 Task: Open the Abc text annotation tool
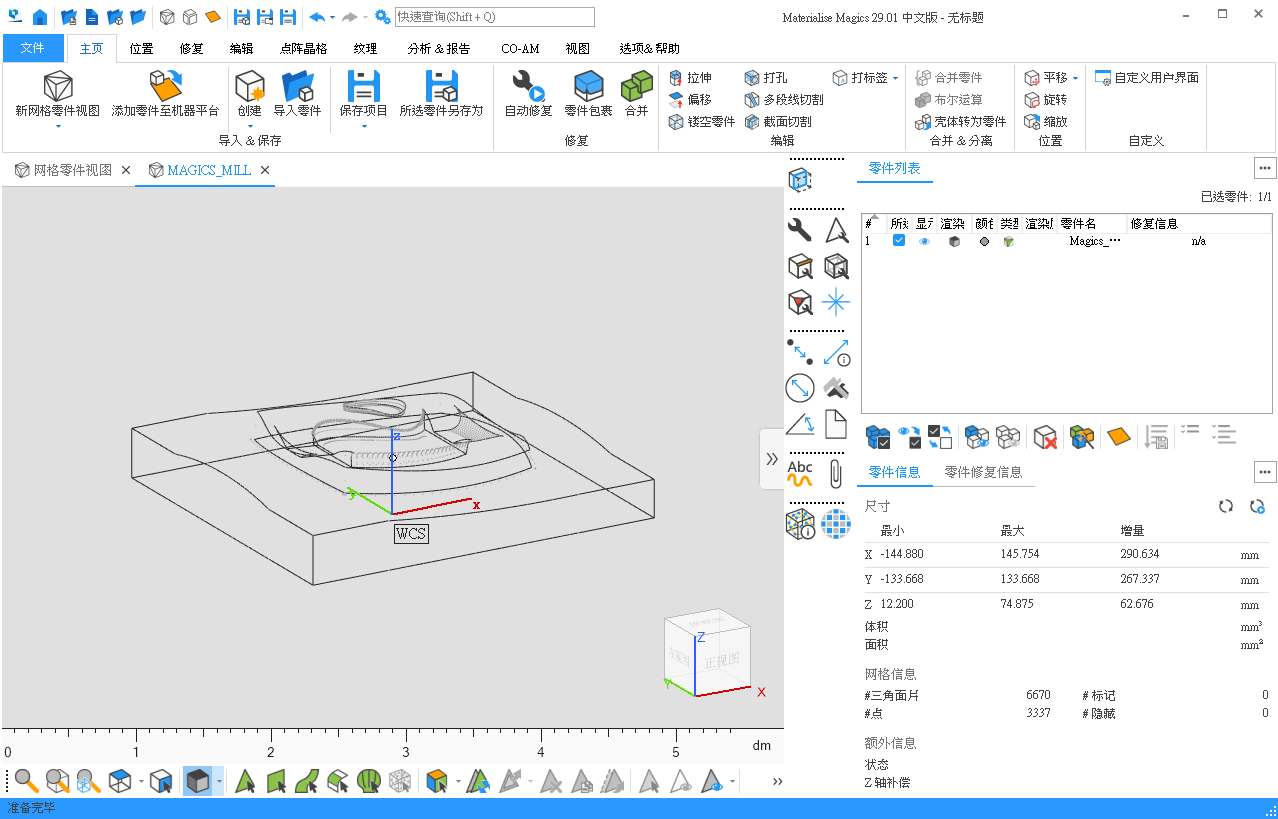coord(800,472)
